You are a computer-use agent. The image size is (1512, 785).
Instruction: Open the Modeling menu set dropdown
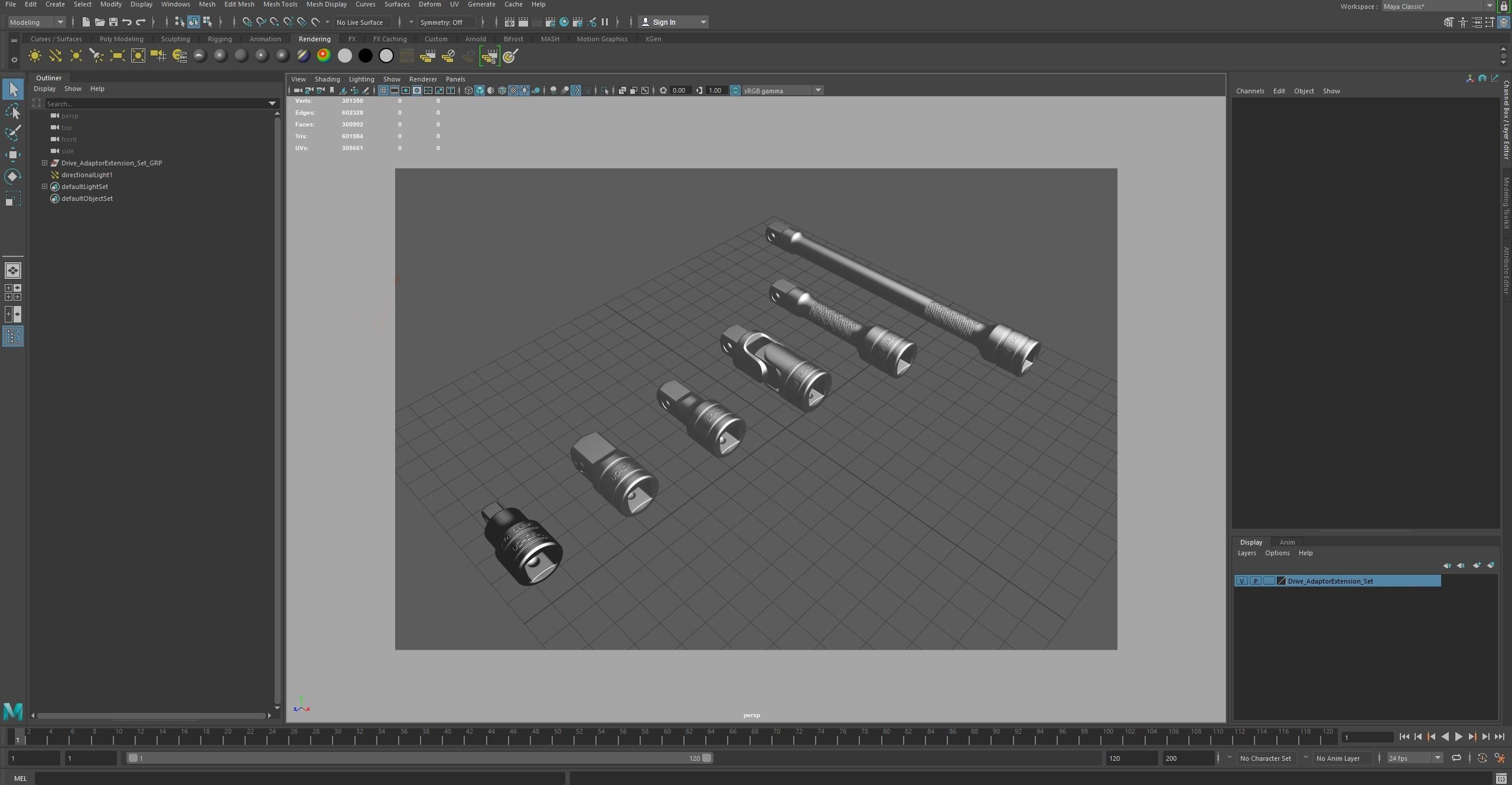[37, 22]
